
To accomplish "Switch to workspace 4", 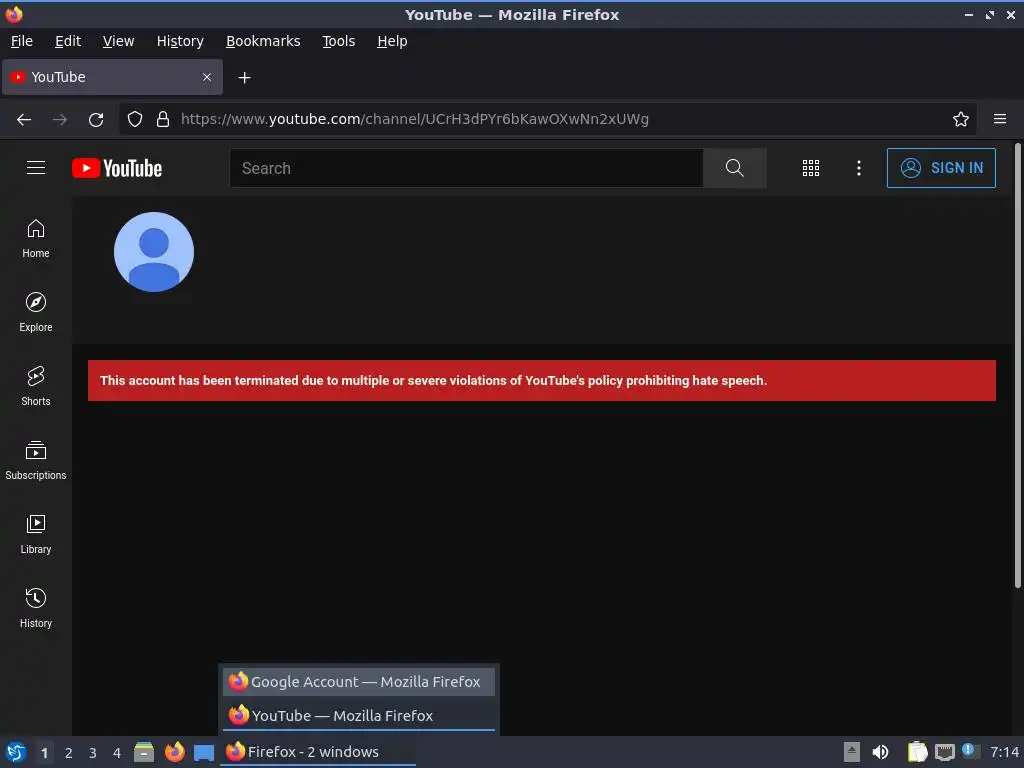I will pos(117,753).
